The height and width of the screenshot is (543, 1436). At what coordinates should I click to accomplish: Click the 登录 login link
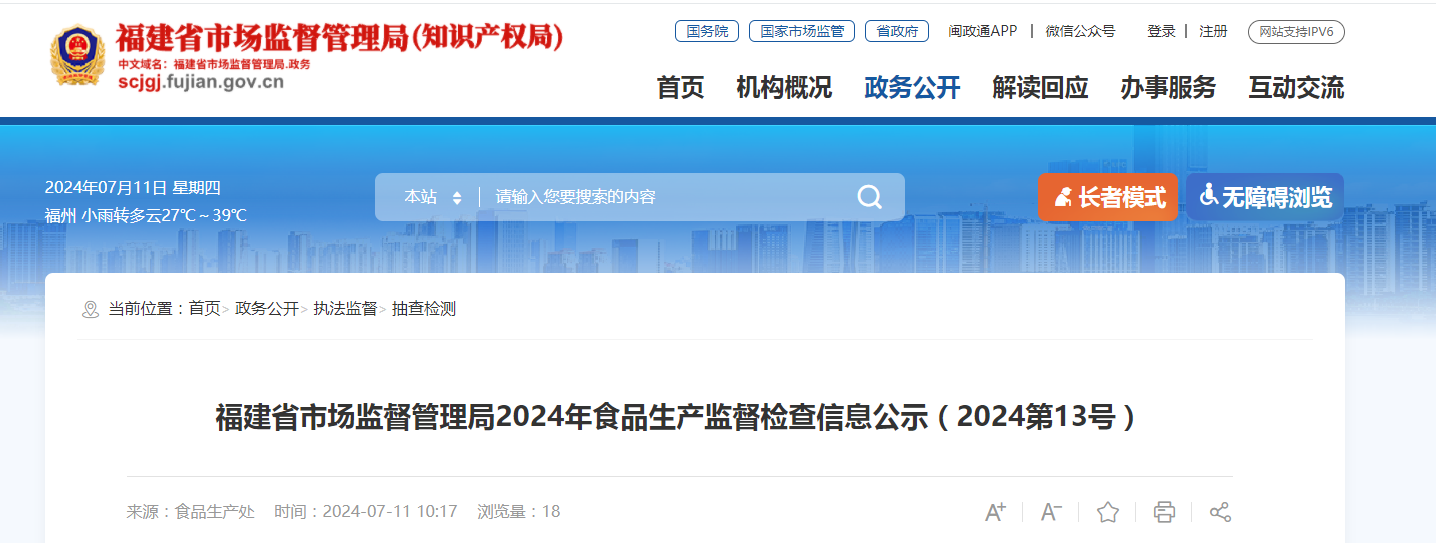(x=1161, y=31)
